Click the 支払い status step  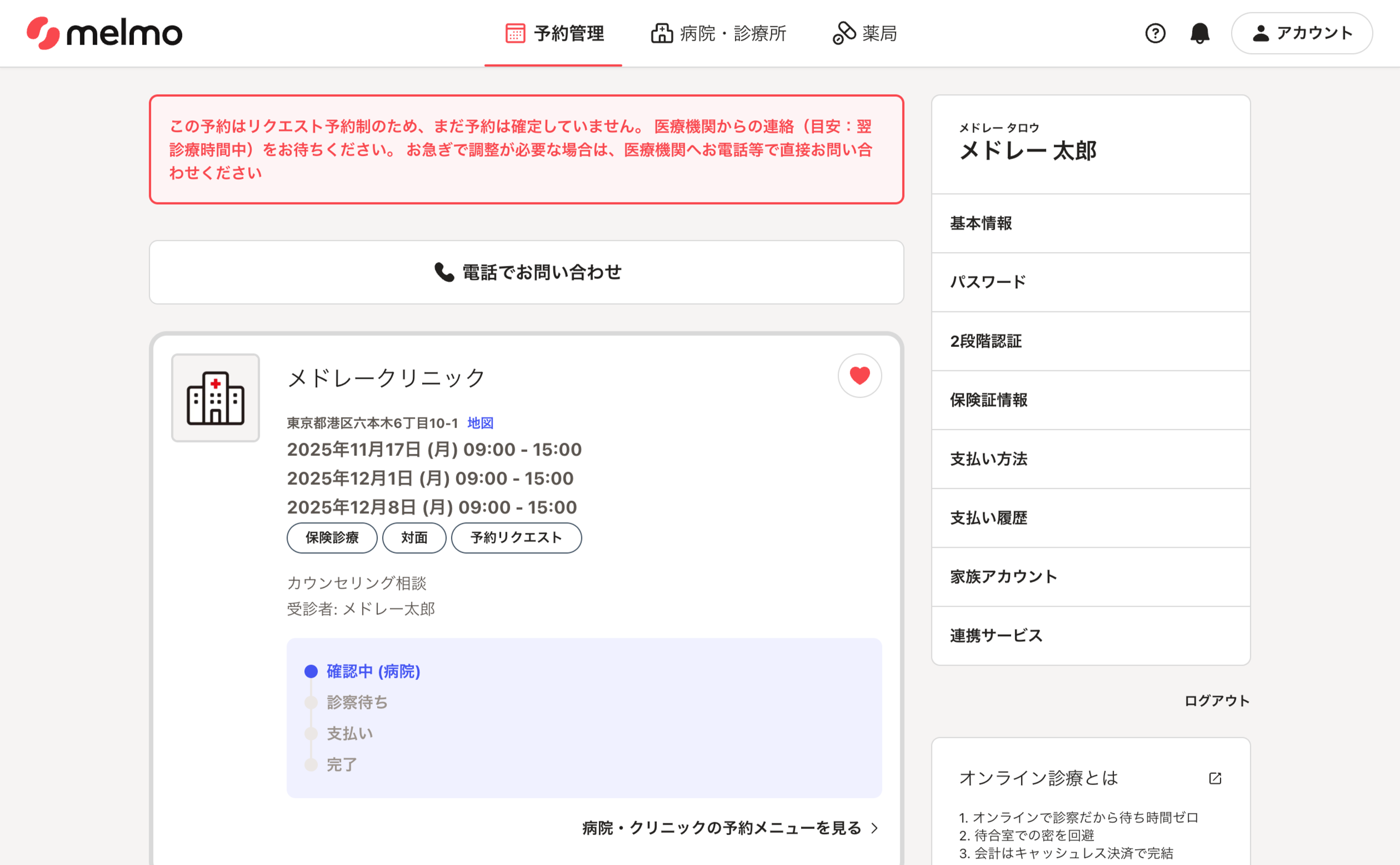[x=339, y=734]
